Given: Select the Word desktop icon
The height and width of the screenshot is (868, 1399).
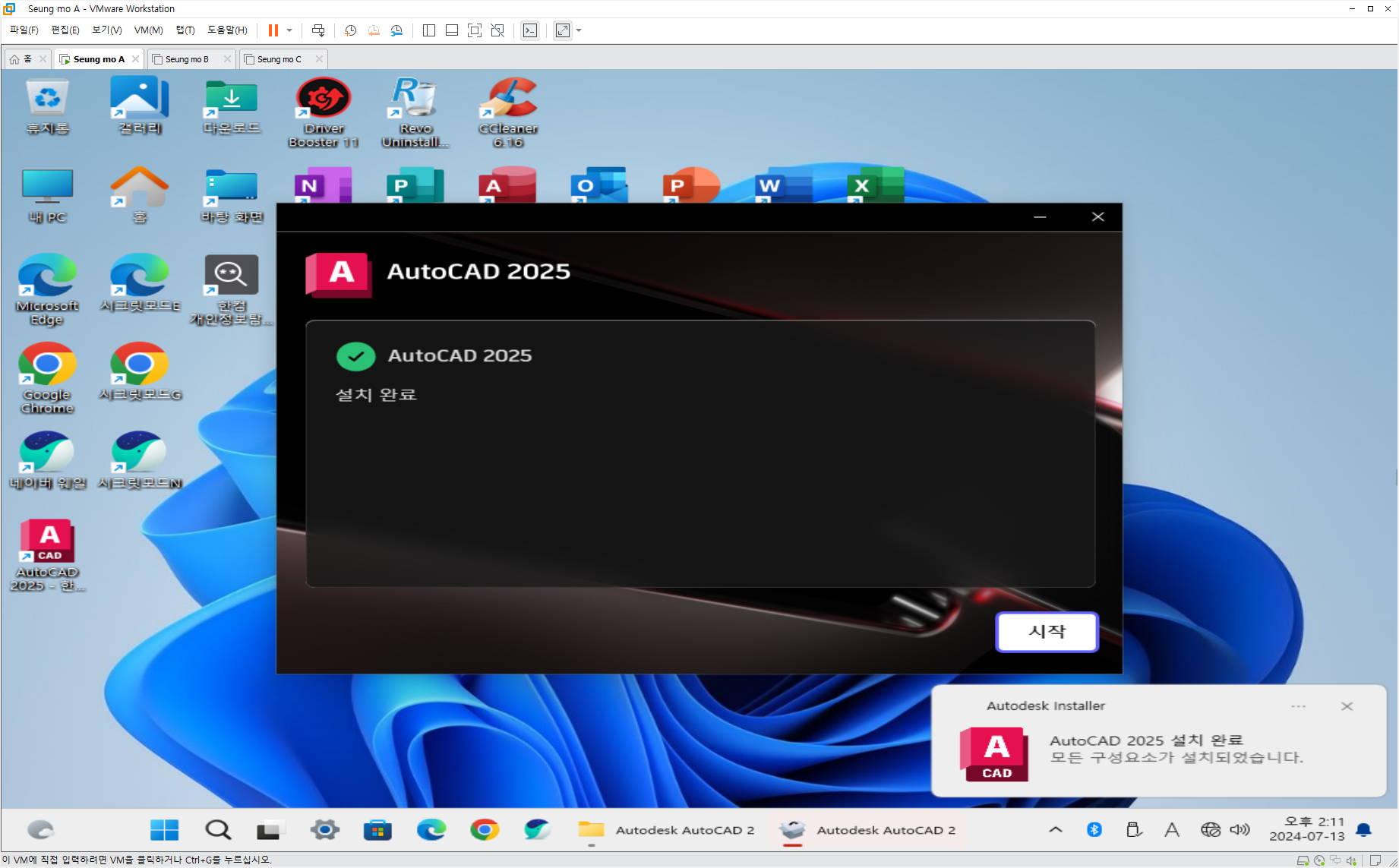Looking at the screenshot, I should 783,185.
